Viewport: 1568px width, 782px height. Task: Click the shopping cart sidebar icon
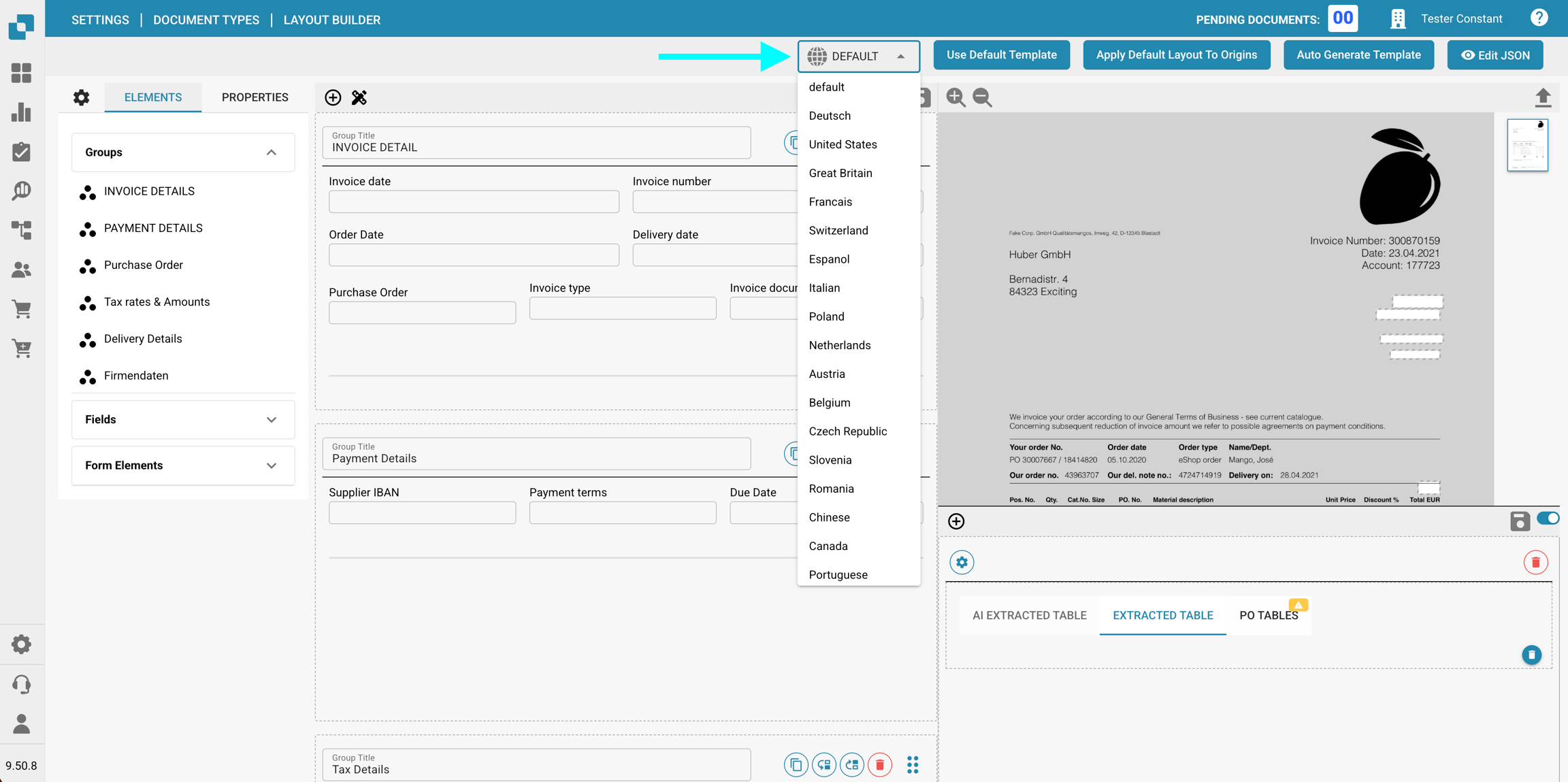(22, 309)
